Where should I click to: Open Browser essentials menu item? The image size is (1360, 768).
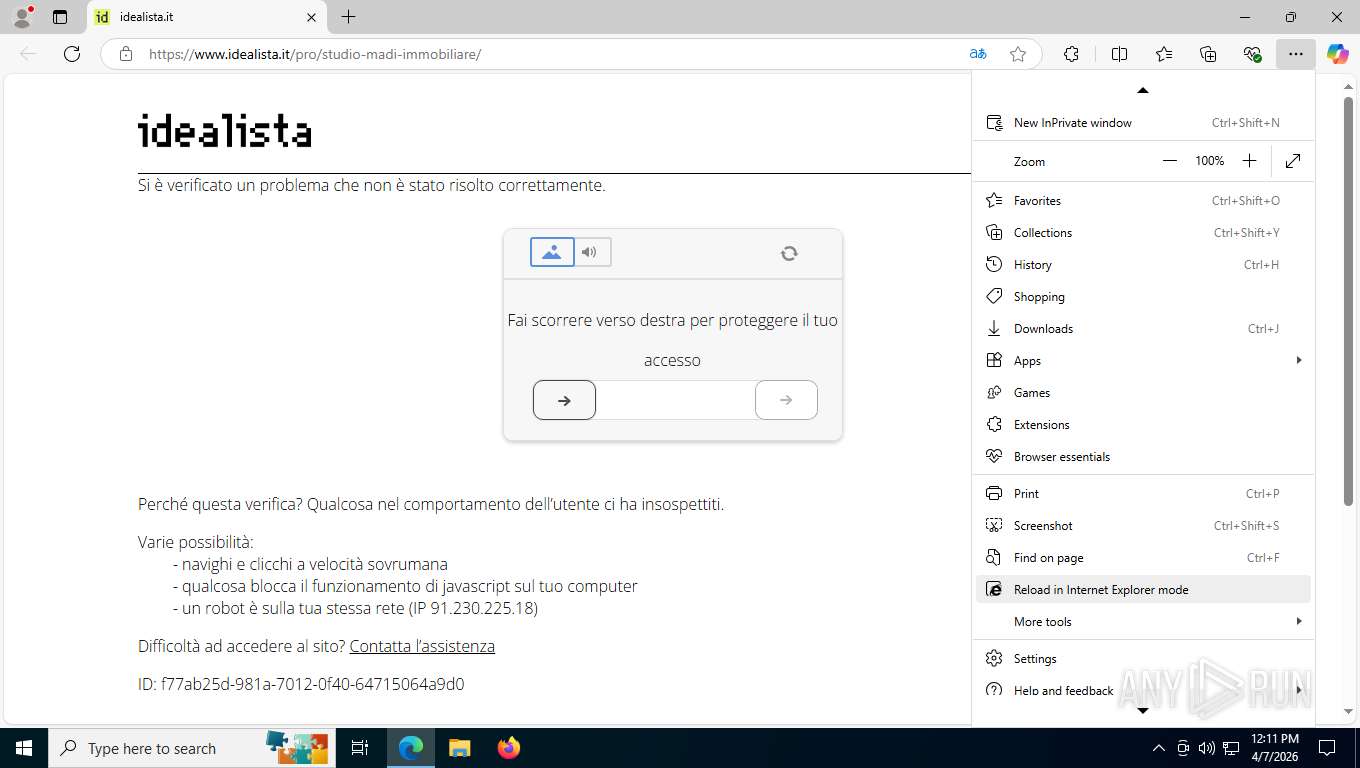click(1142, 457)
